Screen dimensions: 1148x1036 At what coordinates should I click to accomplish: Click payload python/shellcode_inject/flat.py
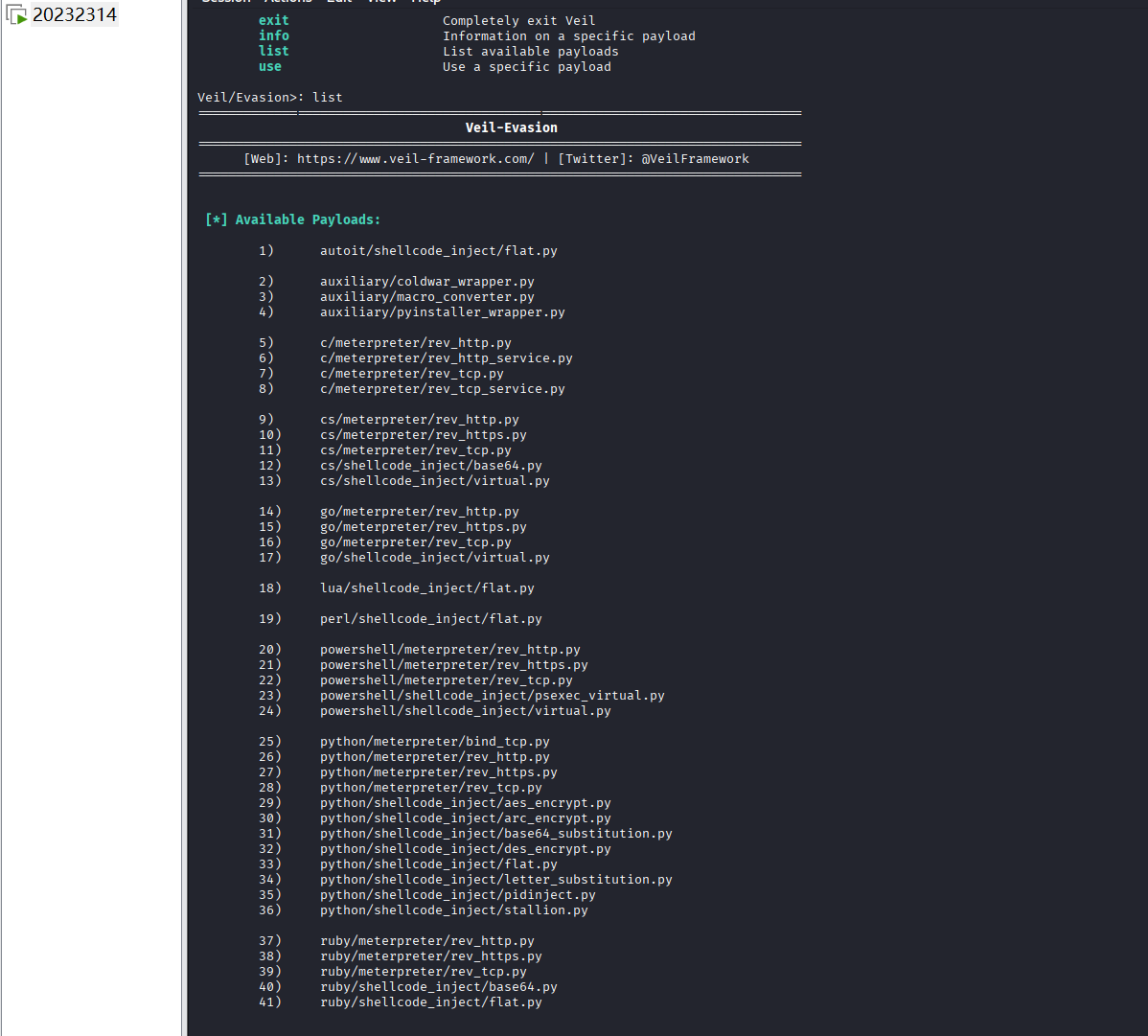[439, 864]
